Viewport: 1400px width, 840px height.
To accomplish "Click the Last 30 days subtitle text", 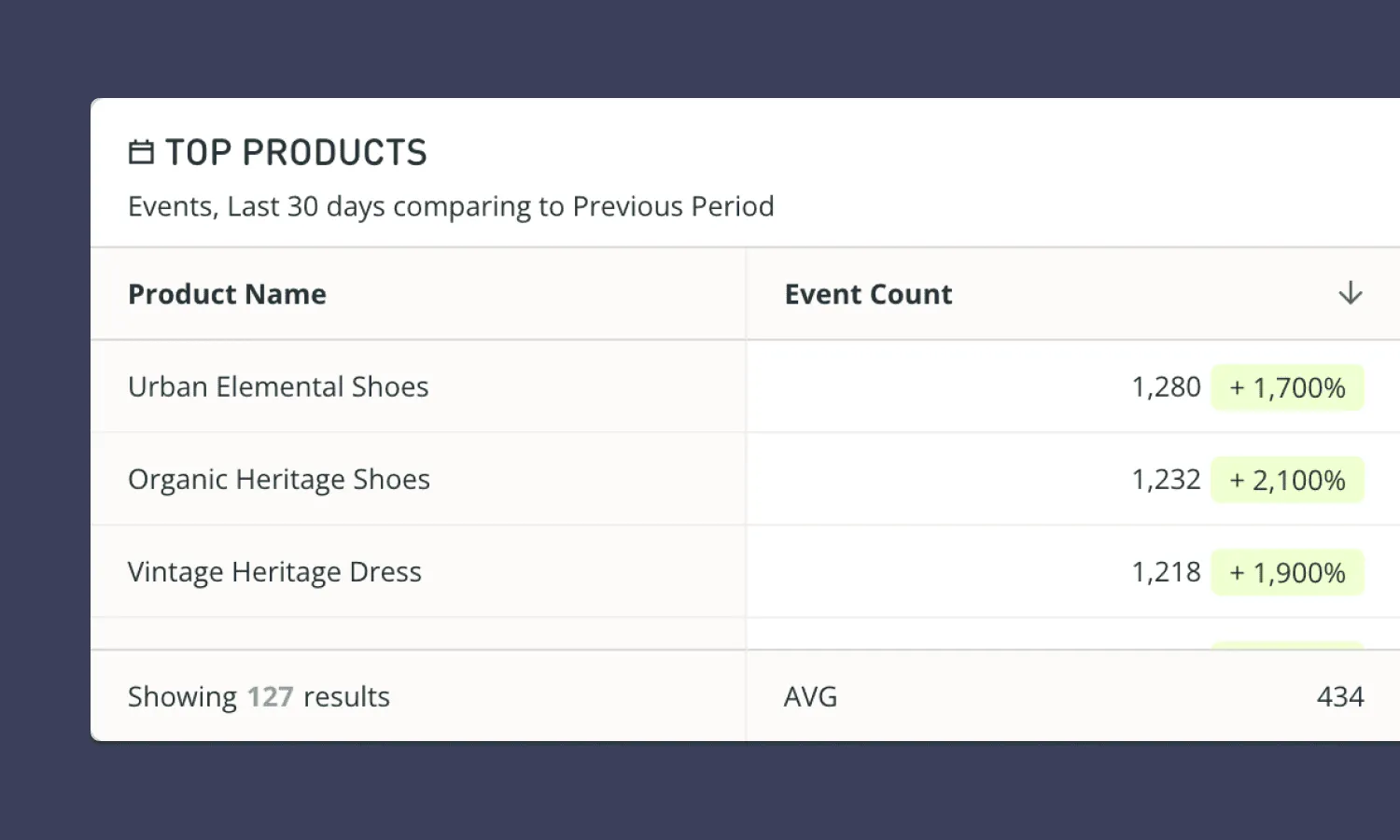I will [x=451, y=206].
